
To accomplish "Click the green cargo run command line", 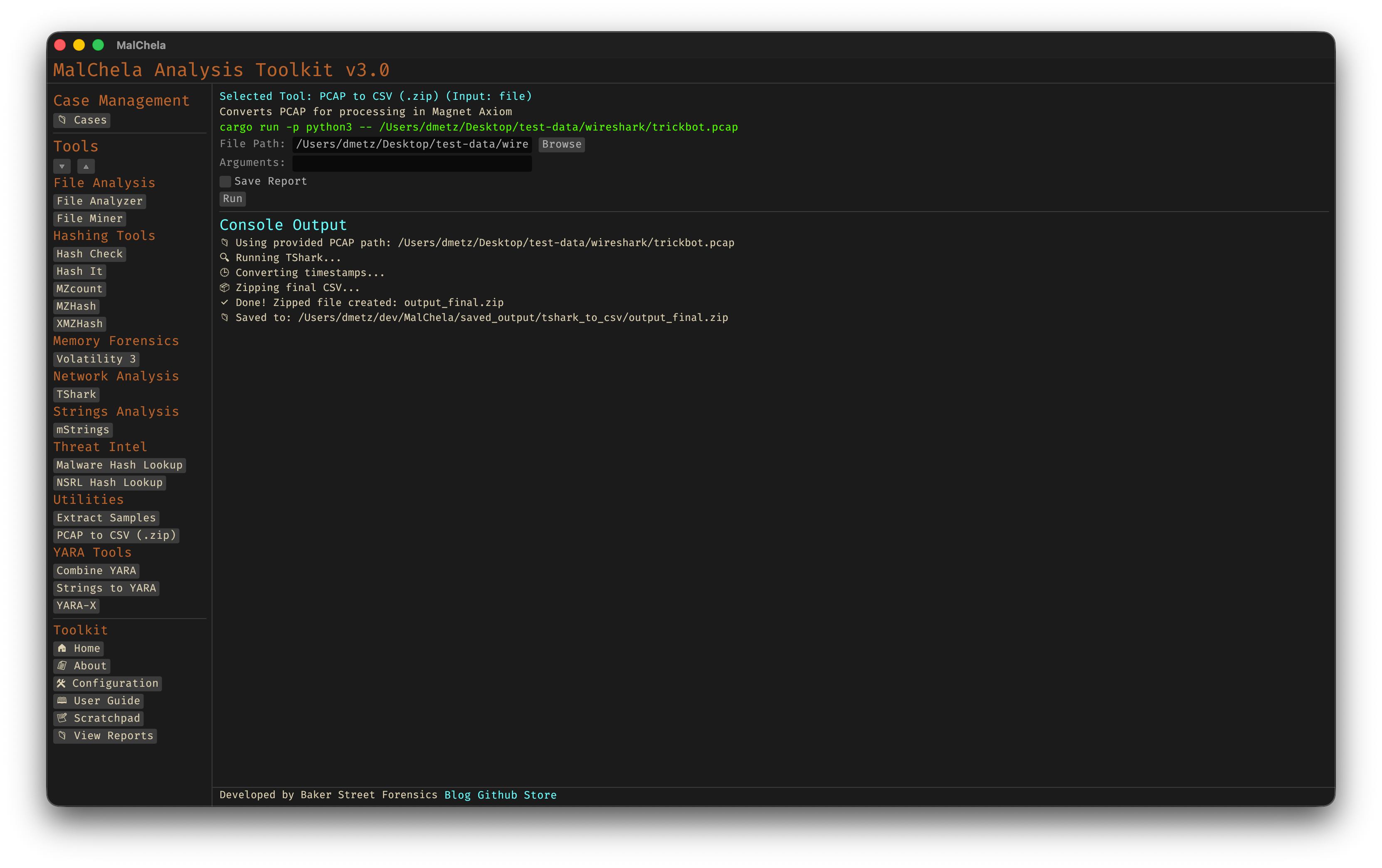I will (479, 127).
